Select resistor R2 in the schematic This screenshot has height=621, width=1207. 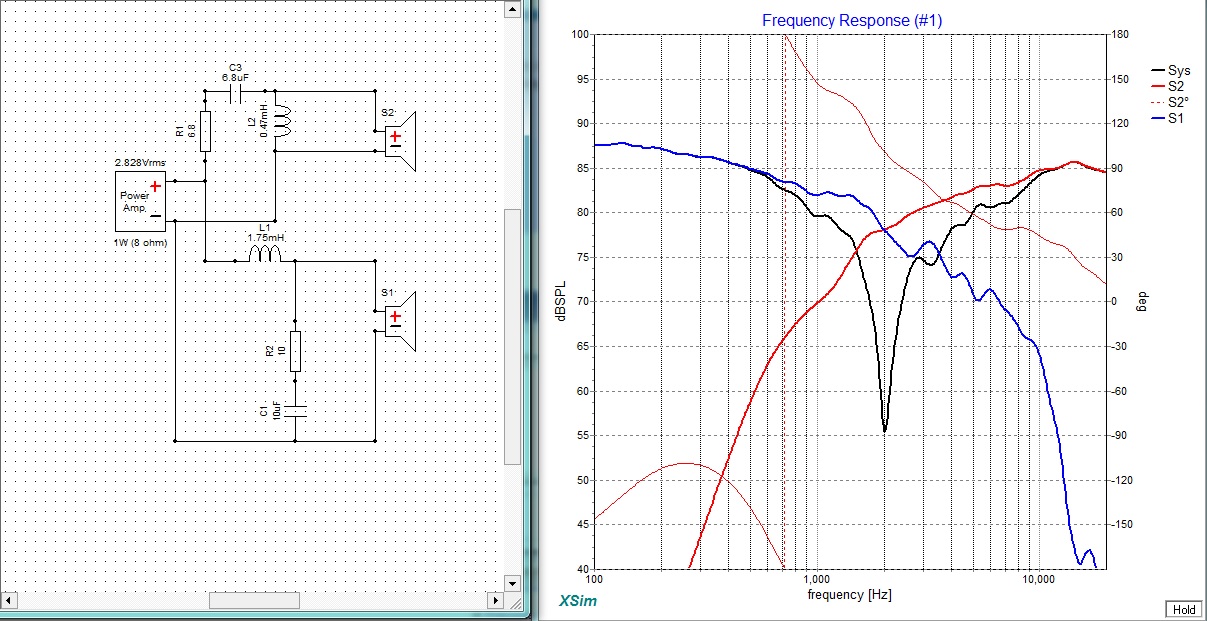point(295,351)
